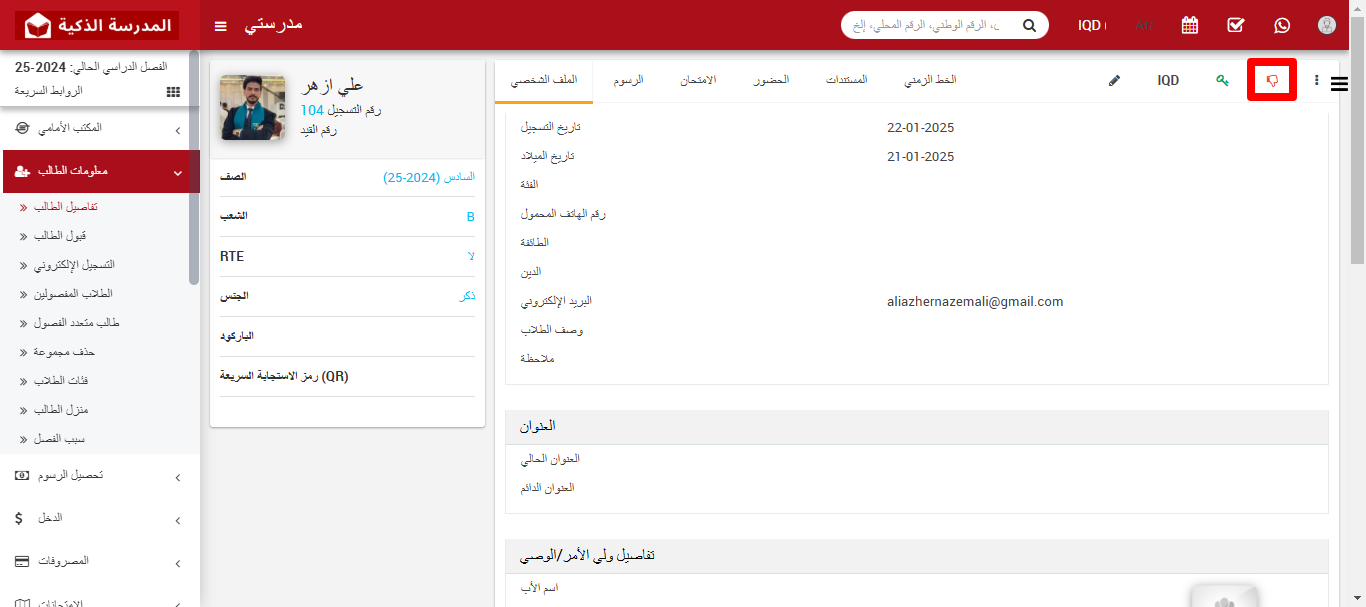Screen dimensions: 1366x607
Task: Click the quick links grid icon in sidebar
Action: [x=173, y=90]
